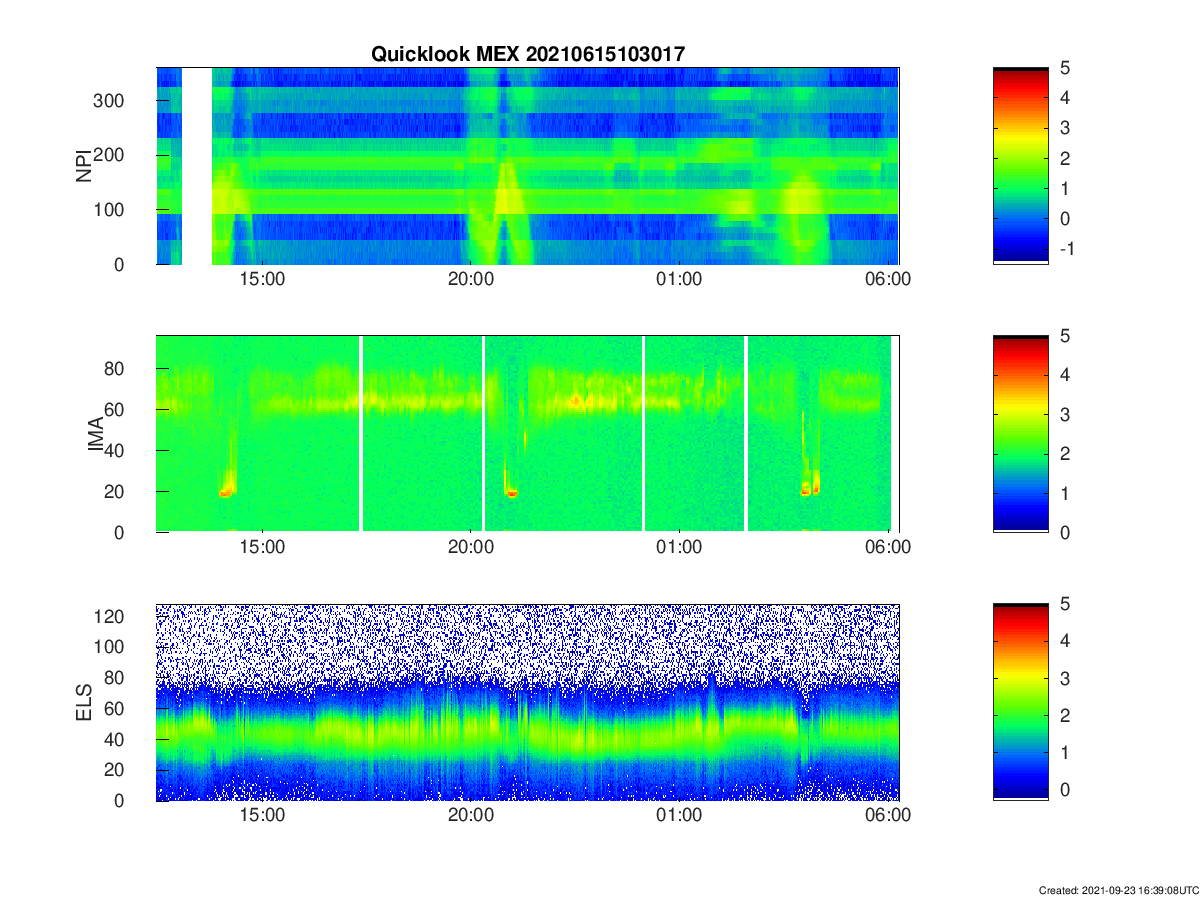The width and height of the screenshot is (1200, 900).
Task: Click the ELS panel colorbar
Action: coord(1020,702)
